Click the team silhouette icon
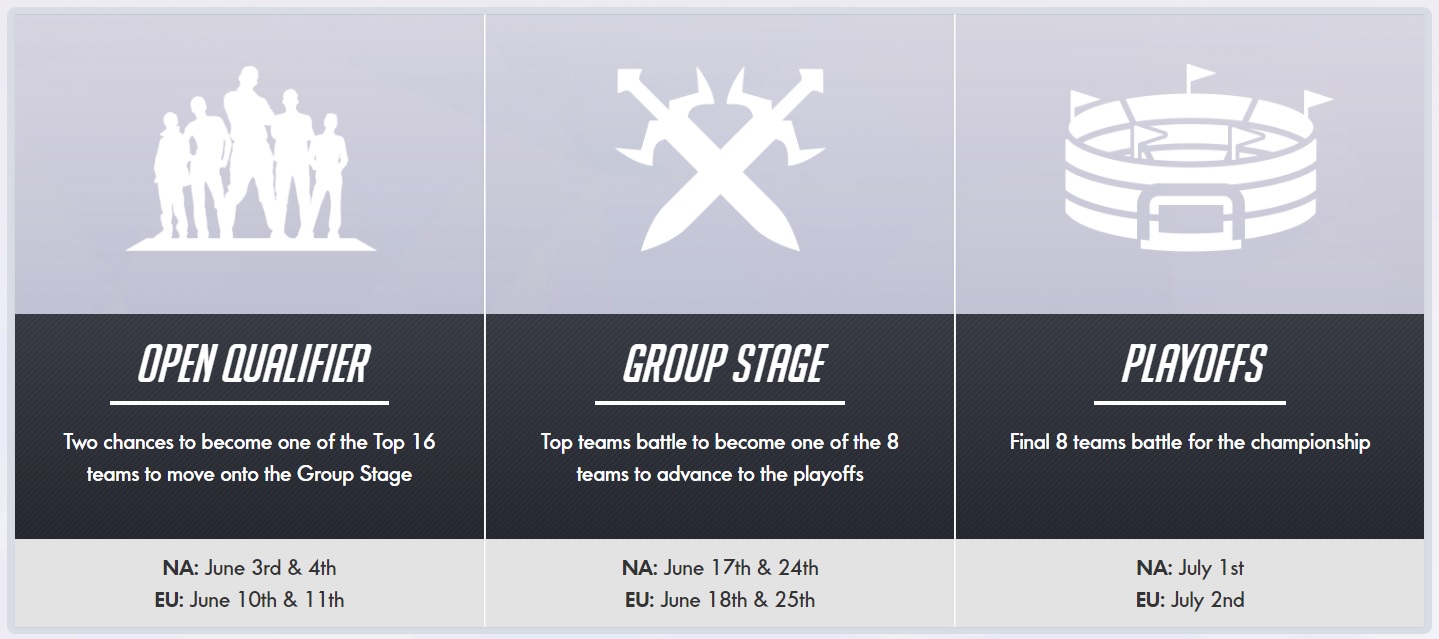Screen dimensions: 1439x639 click(x=251, y=158)
